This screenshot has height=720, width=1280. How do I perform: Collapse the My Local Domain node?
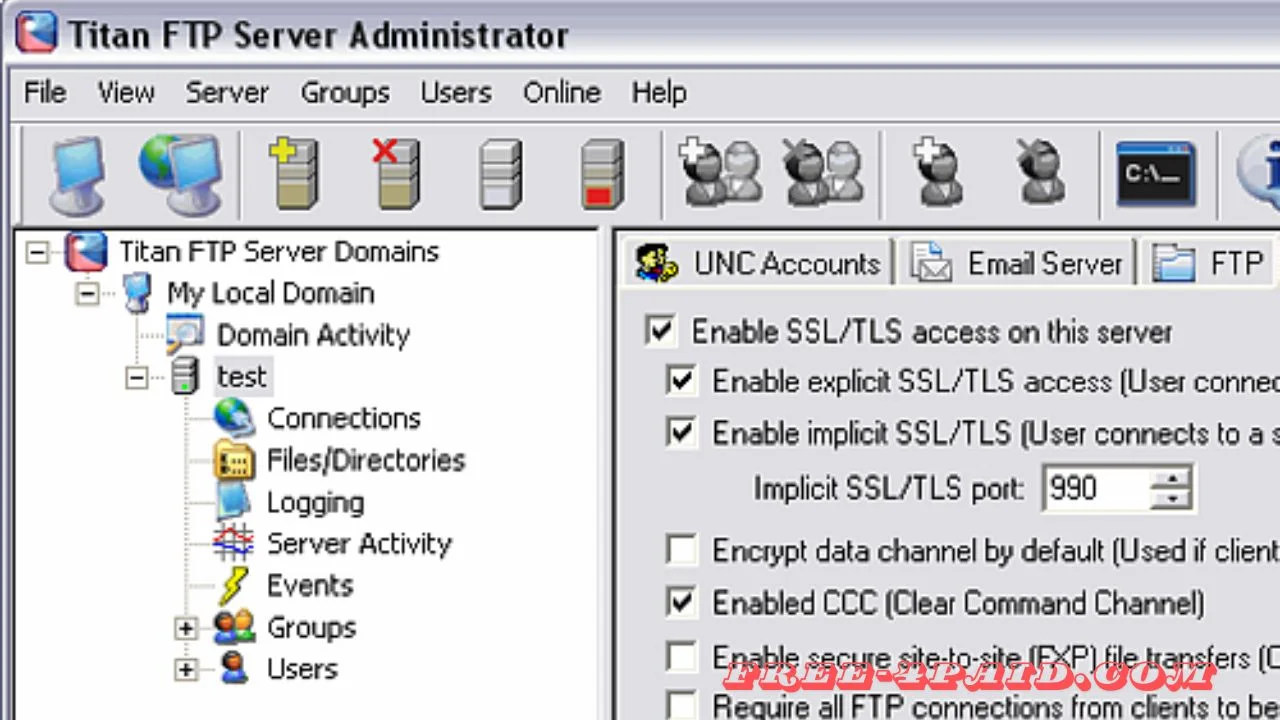(87, 294)
